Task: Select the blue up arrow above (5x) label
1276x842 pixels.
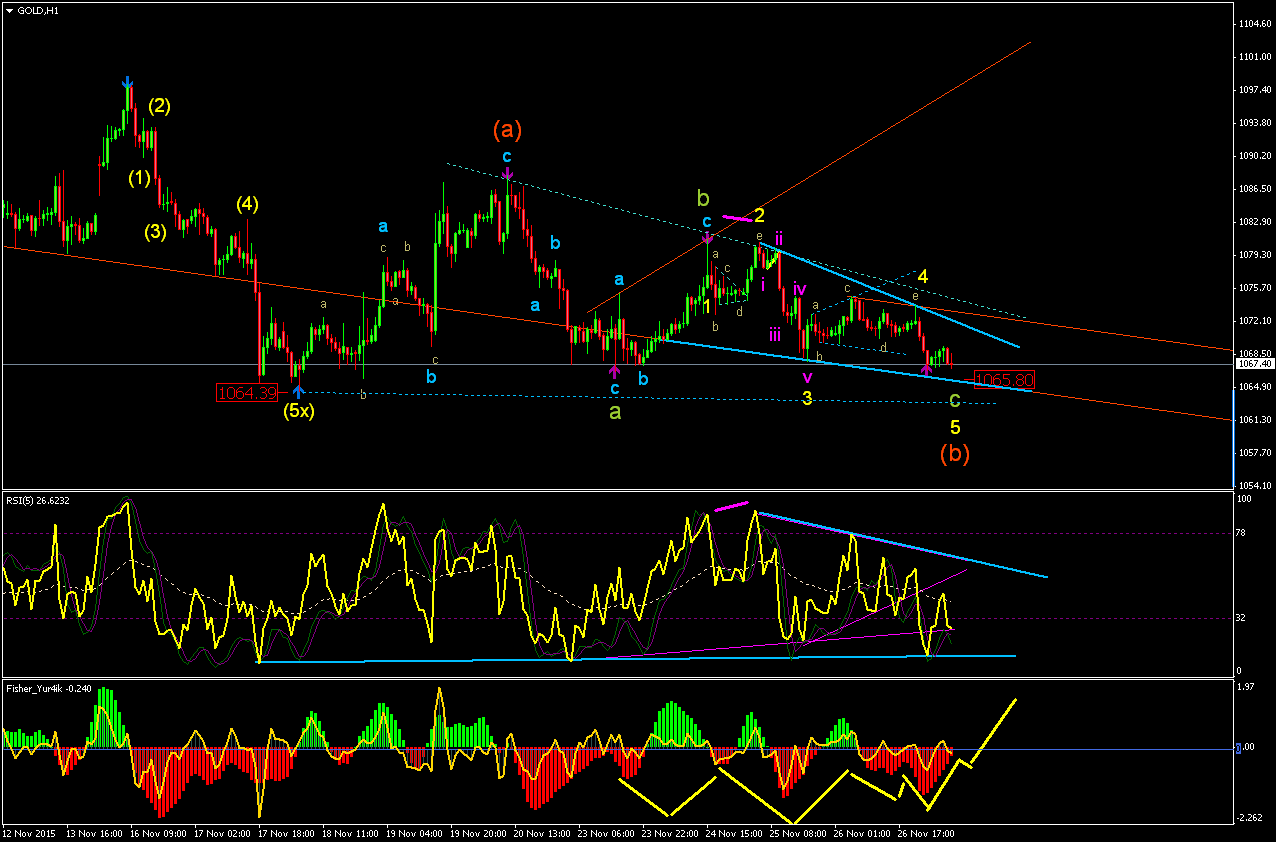Action: click(298, 391)
